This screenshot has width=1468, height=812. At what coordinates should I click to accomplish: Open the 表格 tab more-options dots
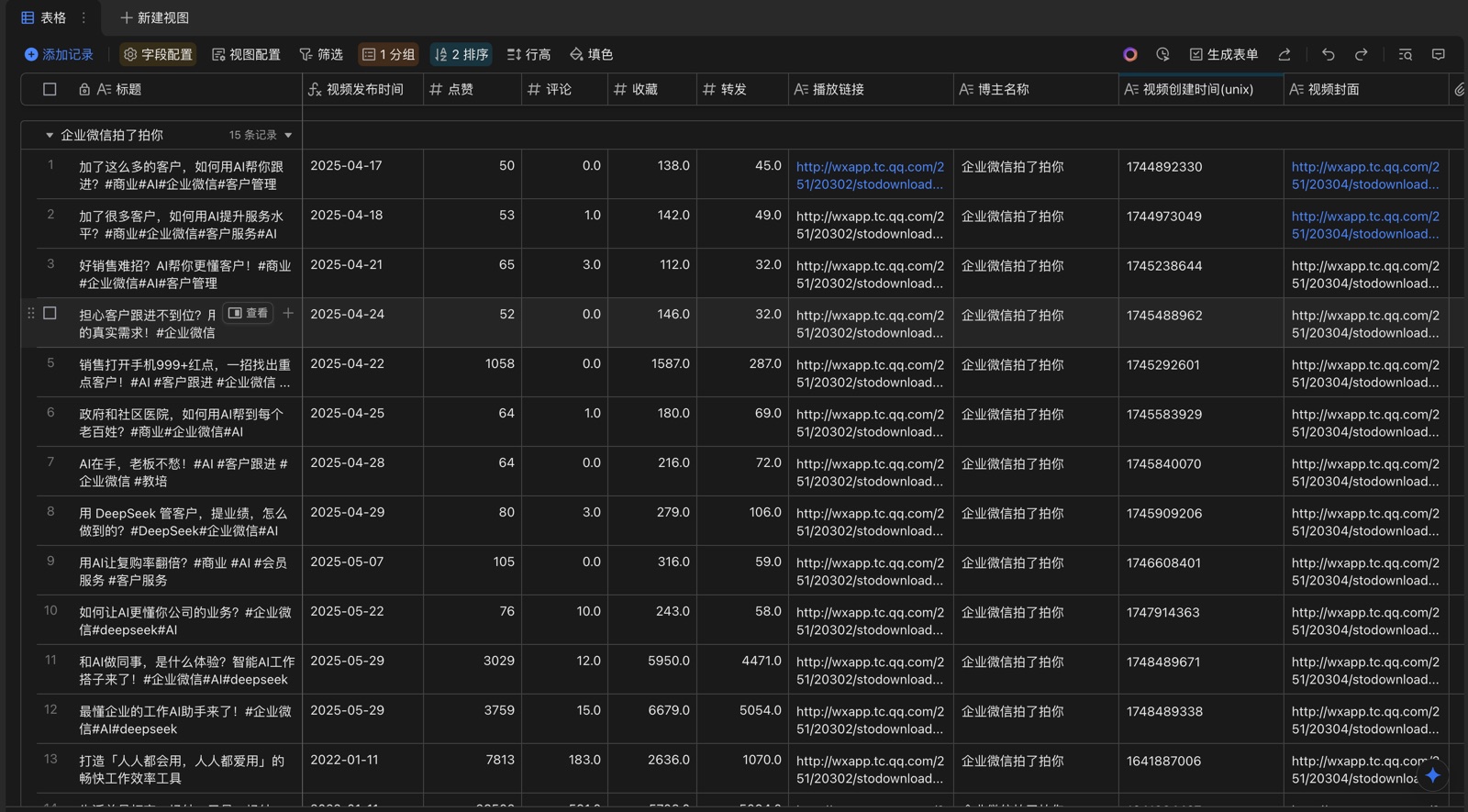[x=83, y=17]
